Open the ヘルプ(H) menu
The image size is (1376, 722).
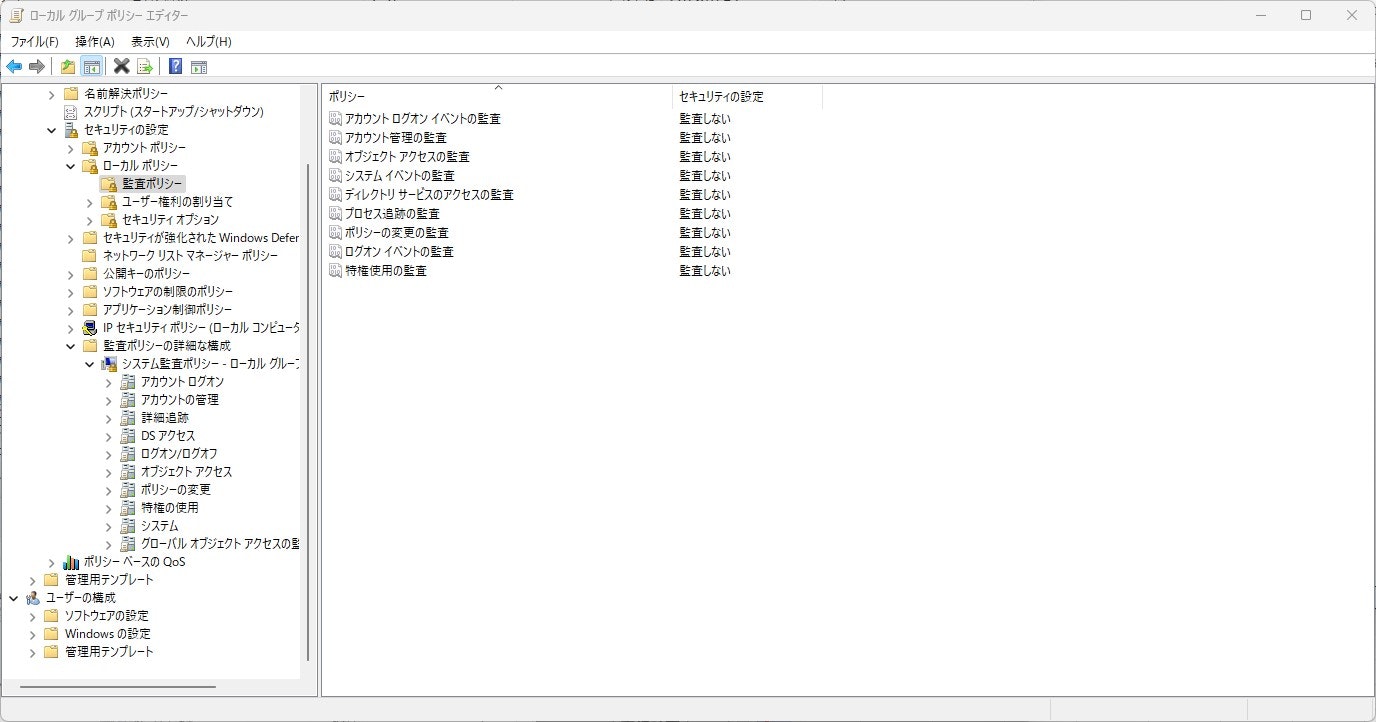click(209, 41)
